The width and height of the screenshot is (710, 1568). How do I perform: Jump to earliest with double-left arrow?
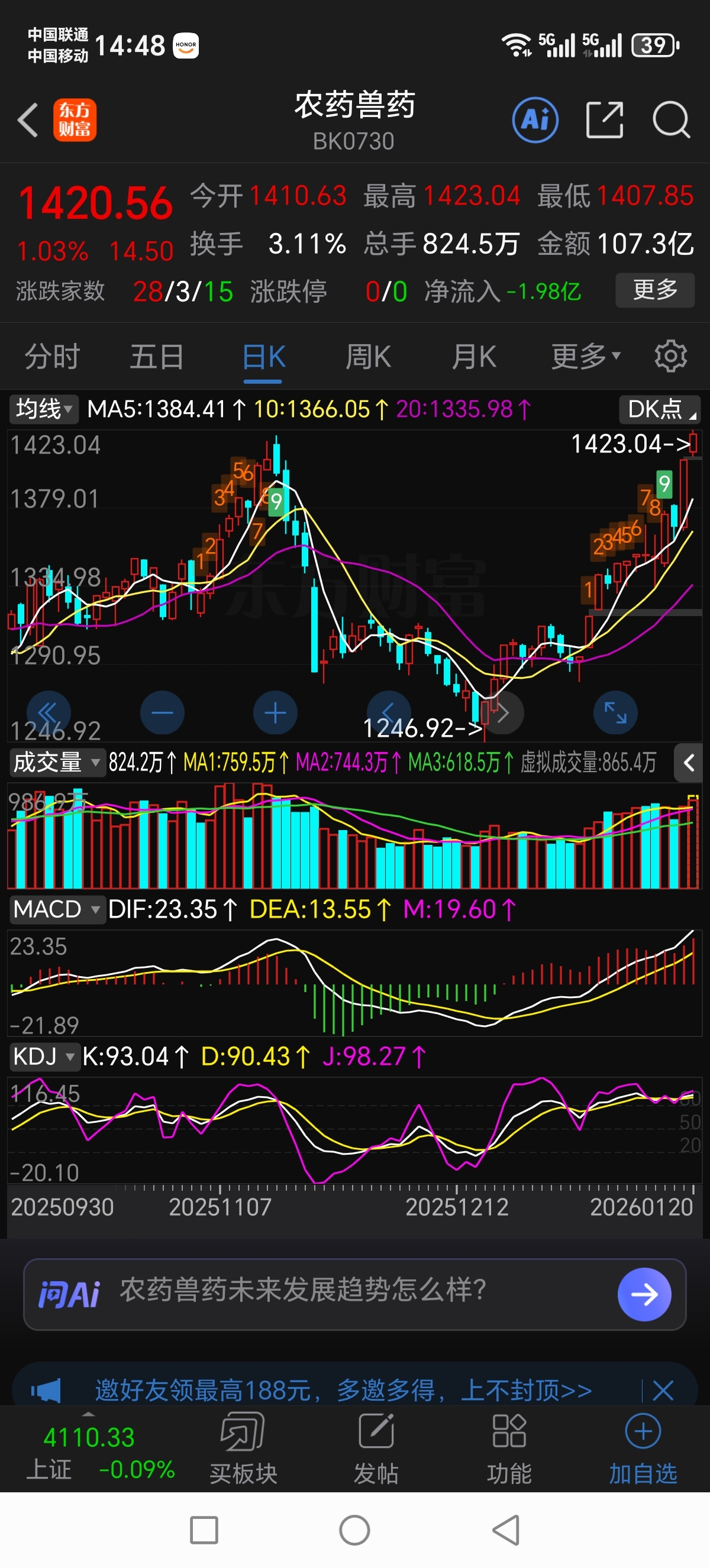49,713
